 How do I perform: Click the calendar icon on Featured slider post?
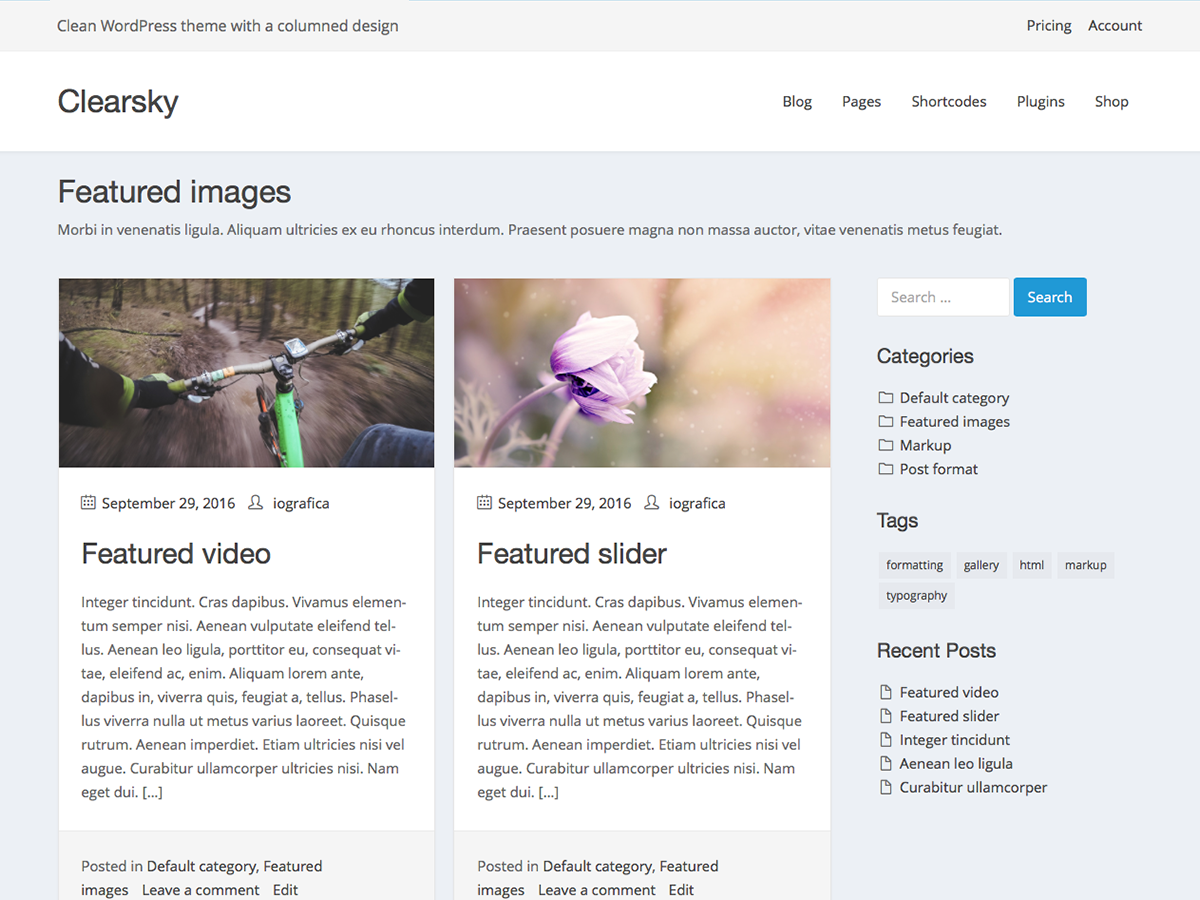click(484, 503)
